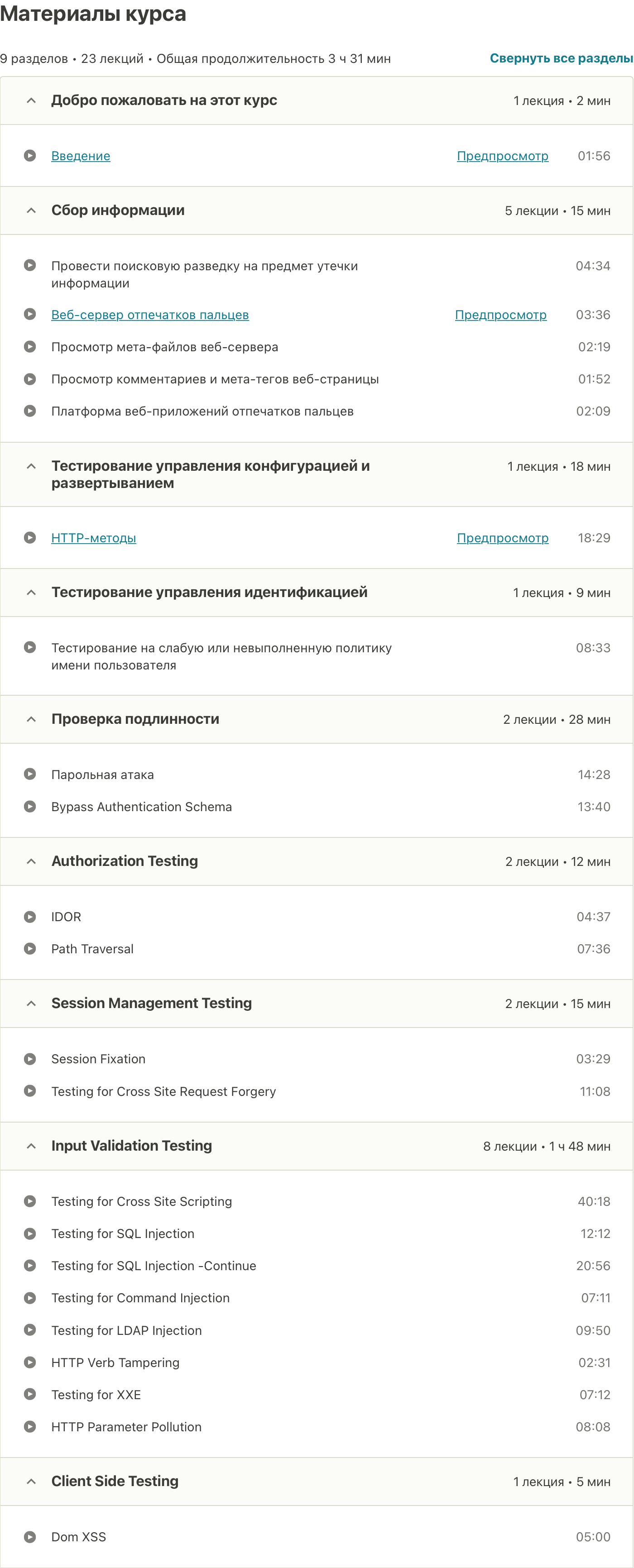Play "Парольная атака"
The height and width of the screenshot is (1568, 634).
point(102,775)
